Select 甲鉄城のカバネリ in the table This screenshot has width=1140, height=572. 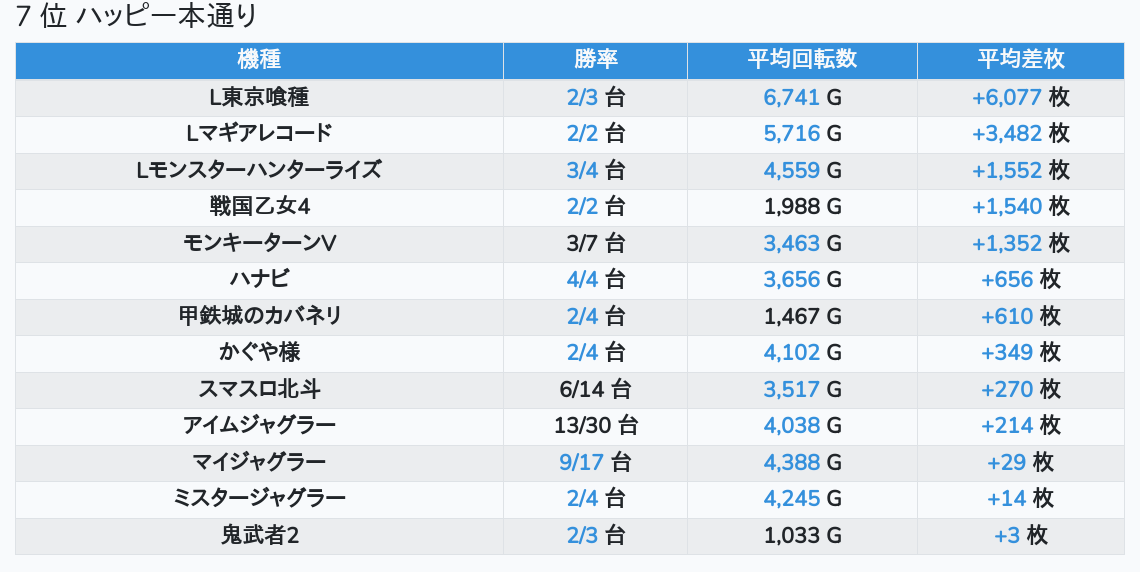coord(259,316)
